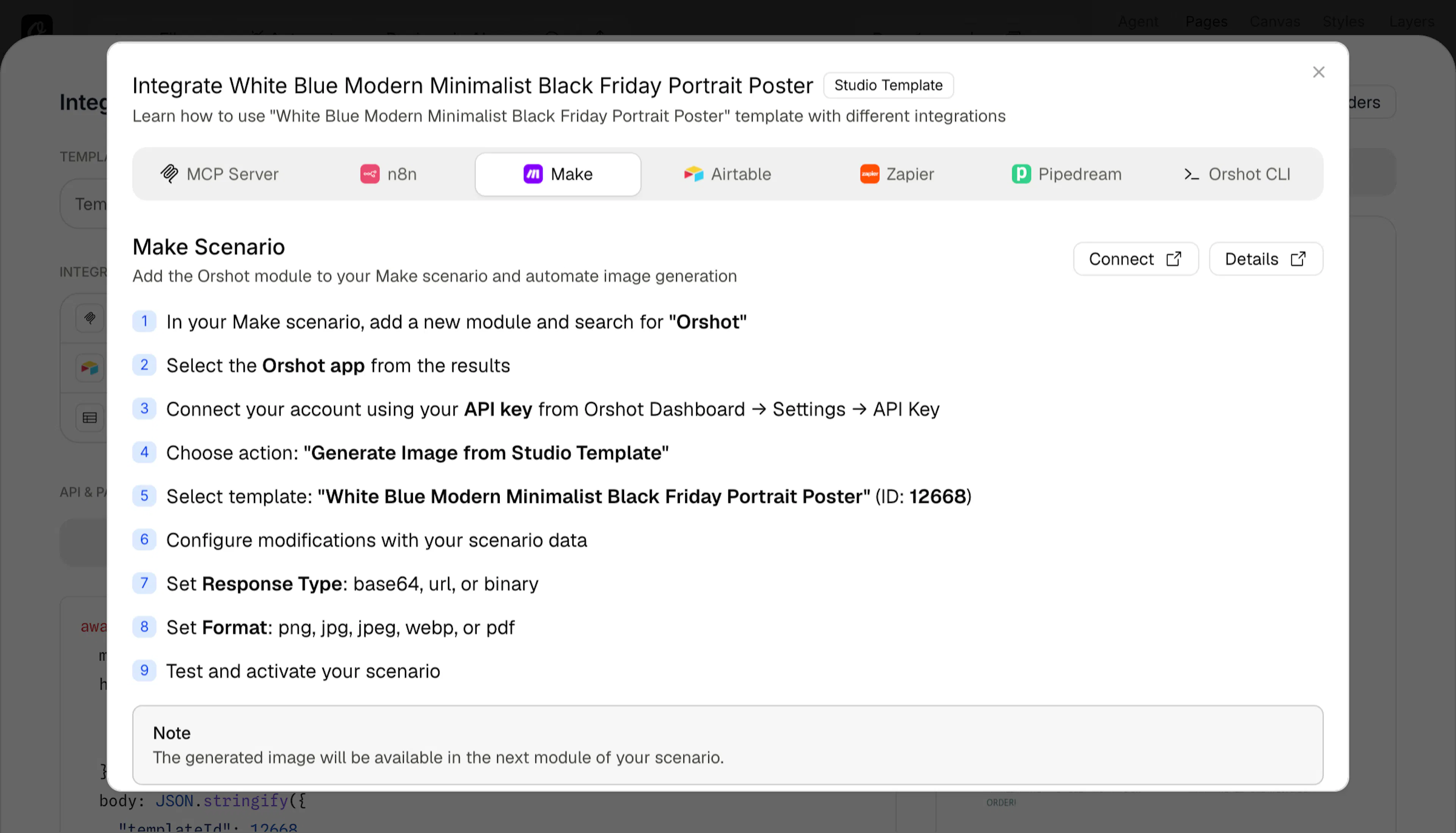Open the n8n integration tab

click(x=389, y=174)
